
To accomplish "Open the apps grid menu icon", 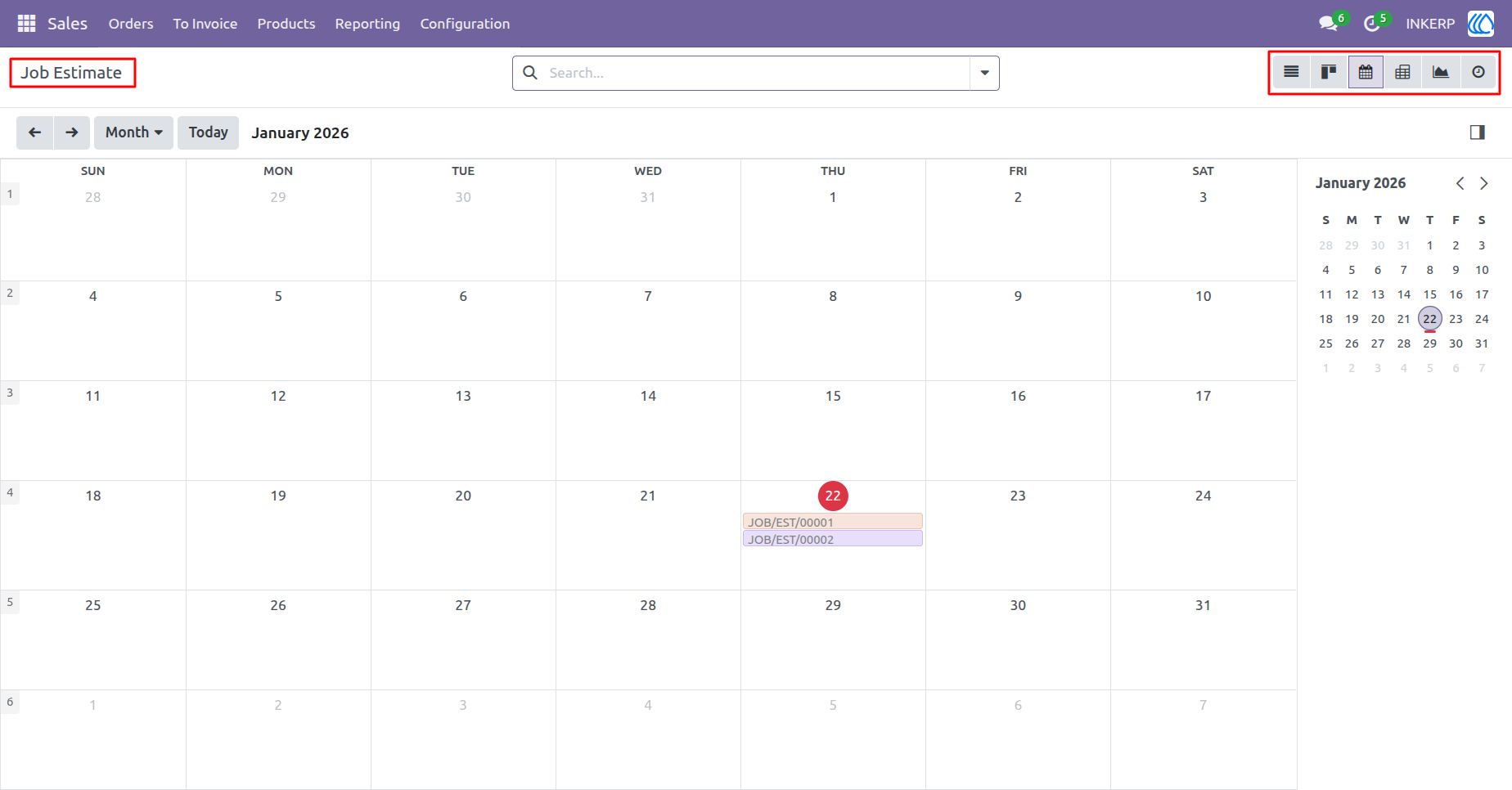I will pyautogui.click(x=26, y=24).
